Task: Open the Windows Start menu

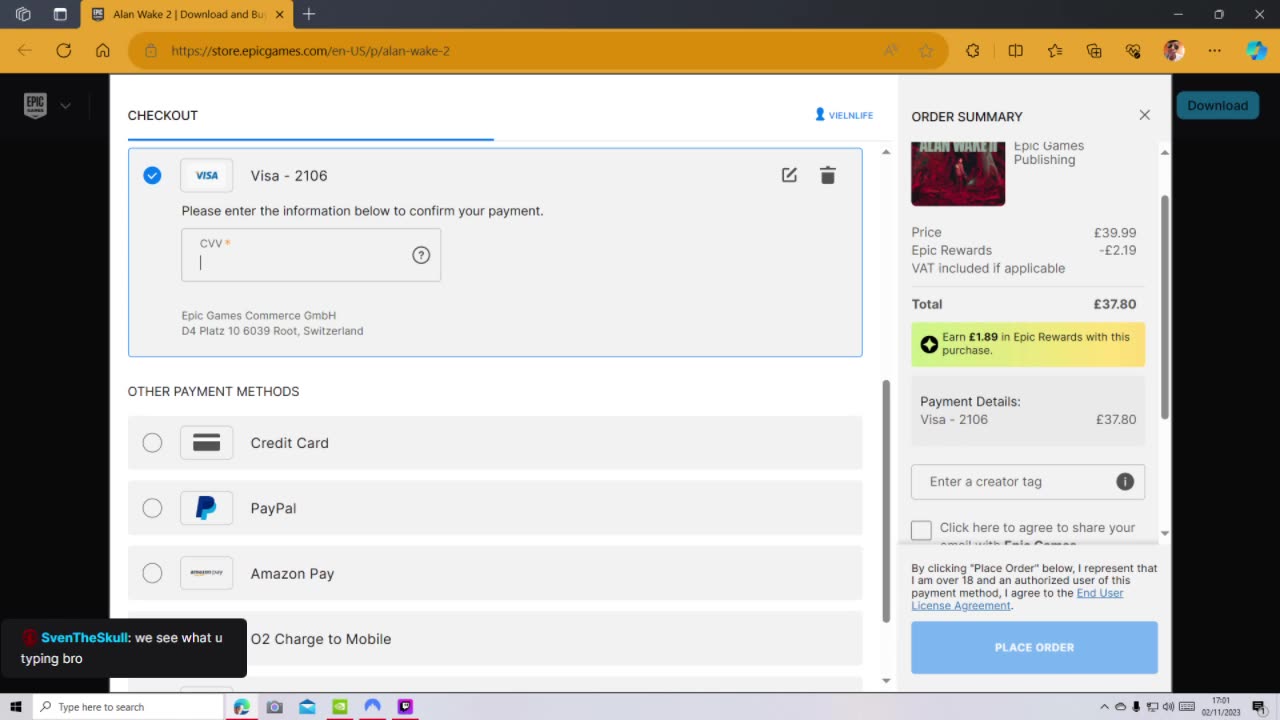Action: 16,707
